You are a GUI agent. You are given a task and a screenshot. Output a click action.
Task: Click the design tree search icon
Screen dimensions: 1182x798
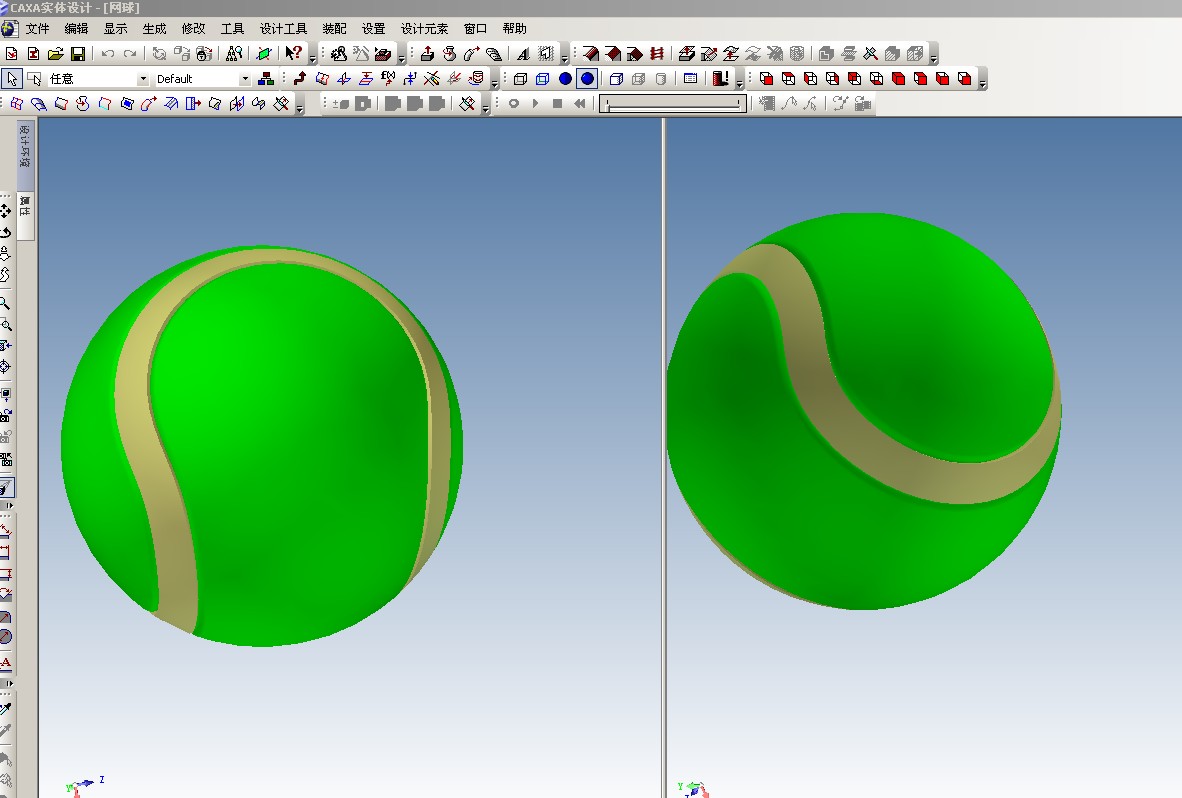234,54
